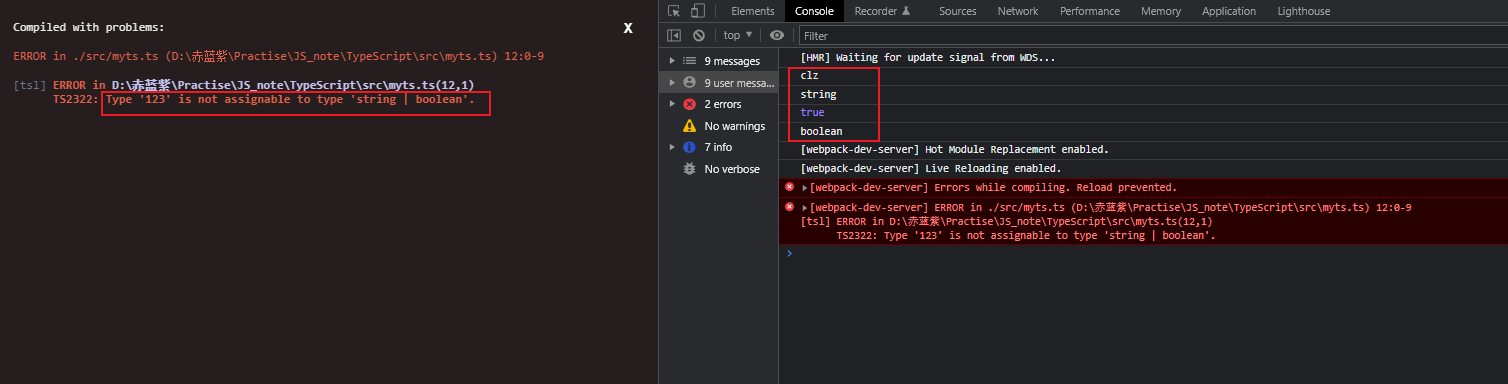Switch to the Elements tab
The width and height of the screenshot is (1508, 384).
tap(753, 11)
